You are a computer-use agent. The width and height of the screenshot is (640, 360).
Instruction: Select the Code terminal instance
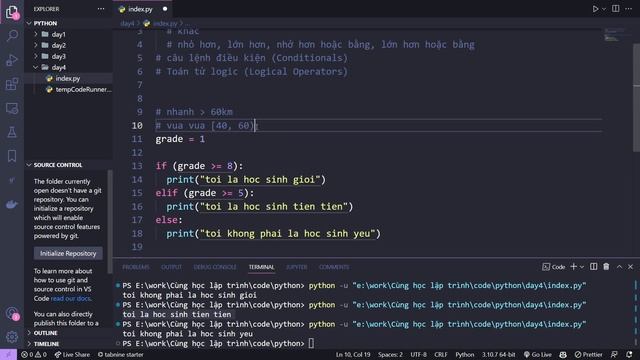point(553,267)
